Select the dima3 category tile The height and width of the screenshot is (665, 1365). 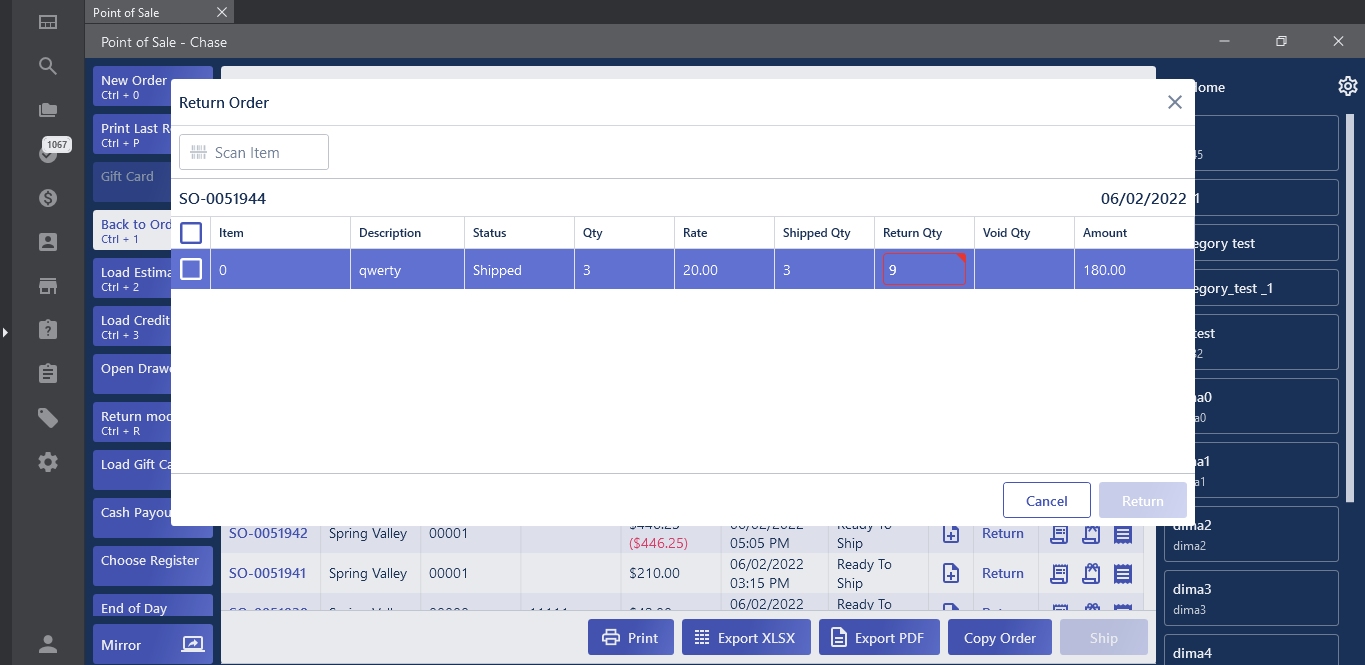(1250, 598)
